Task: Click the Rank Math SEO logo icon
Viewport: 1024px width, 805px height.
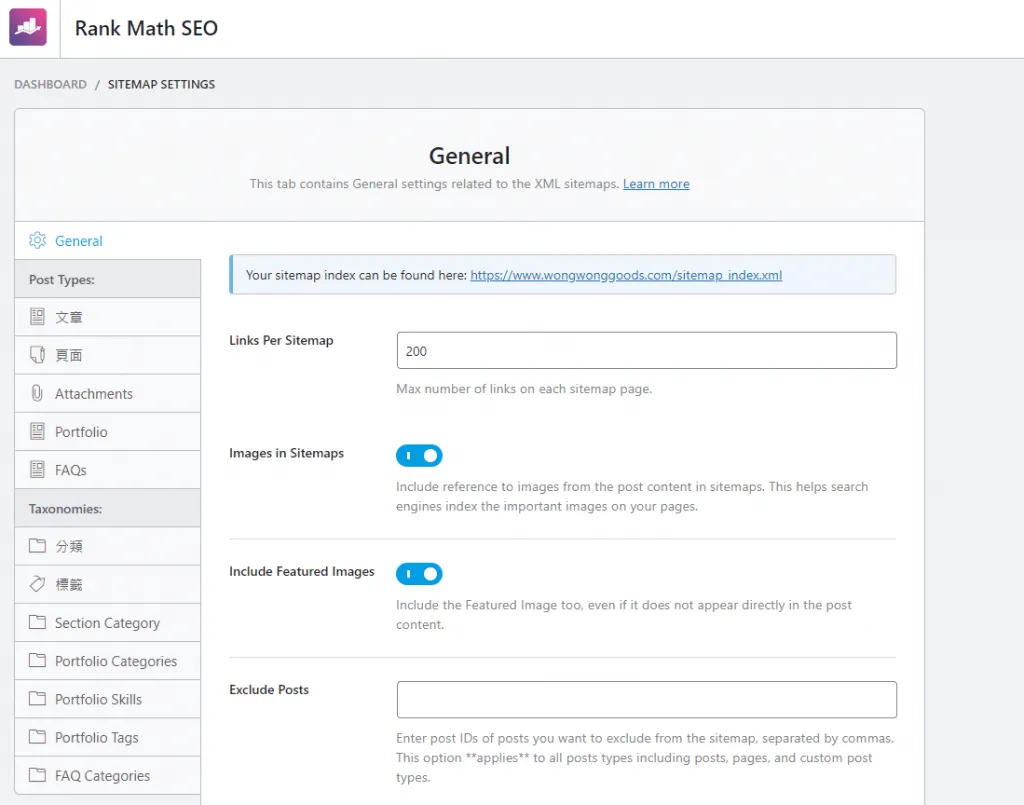Action: pos(28,28)
